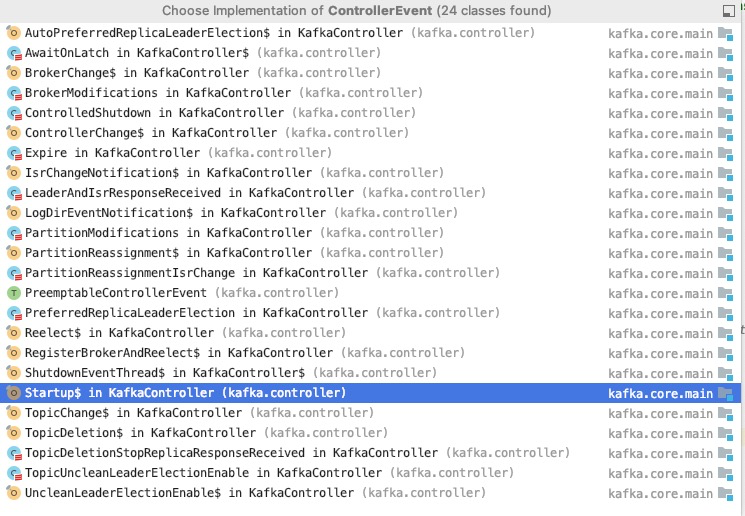Click class icon beside ControlledShutdown
745x516 pixels.
[14, 113]
